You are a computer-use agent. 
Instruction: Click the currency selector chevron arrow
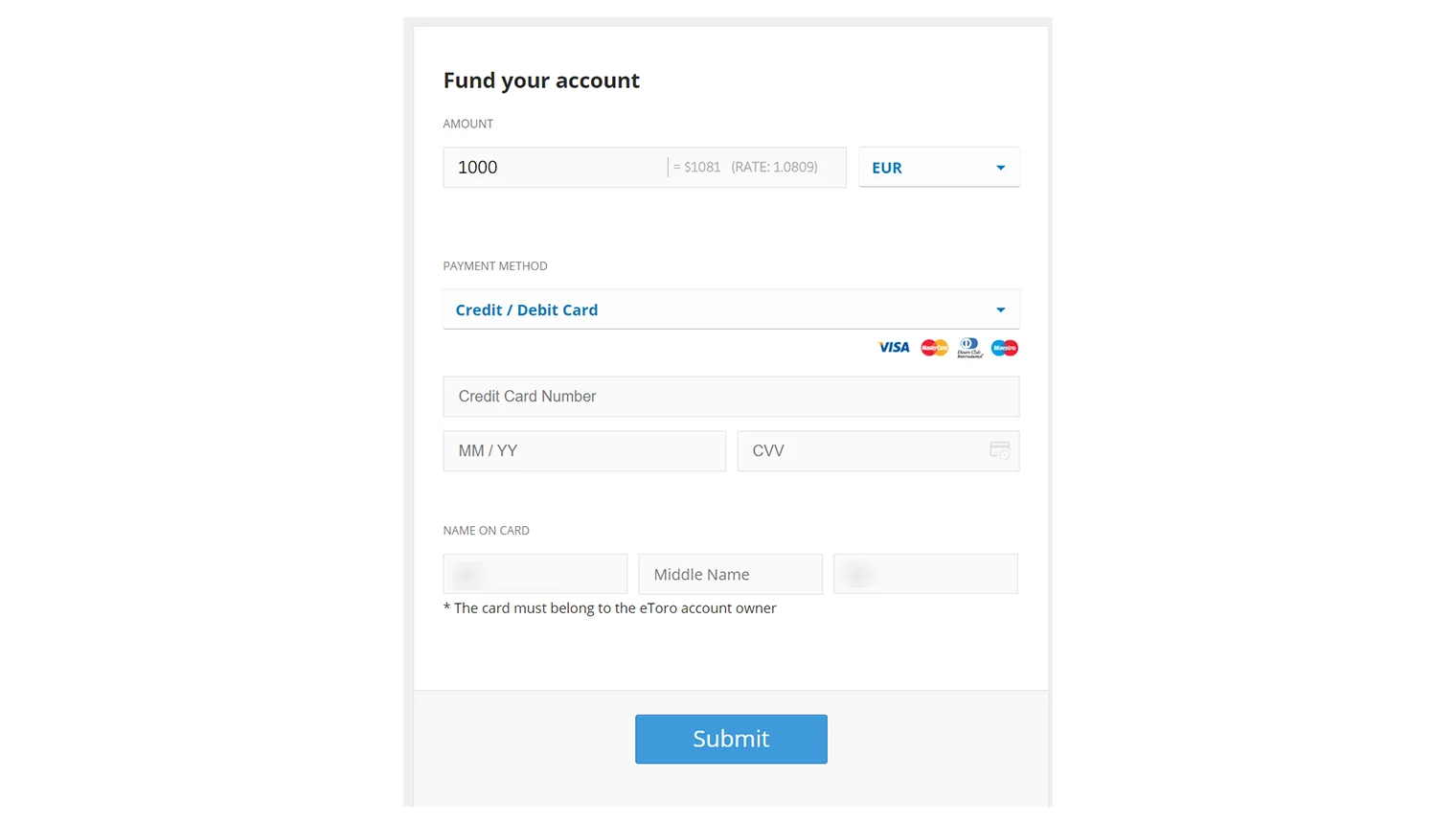coord(1000,167)
